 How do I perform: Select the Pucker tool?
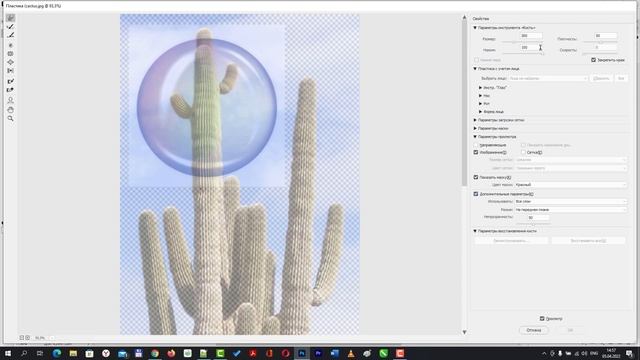pyautogui.click(x=11, y=53)
